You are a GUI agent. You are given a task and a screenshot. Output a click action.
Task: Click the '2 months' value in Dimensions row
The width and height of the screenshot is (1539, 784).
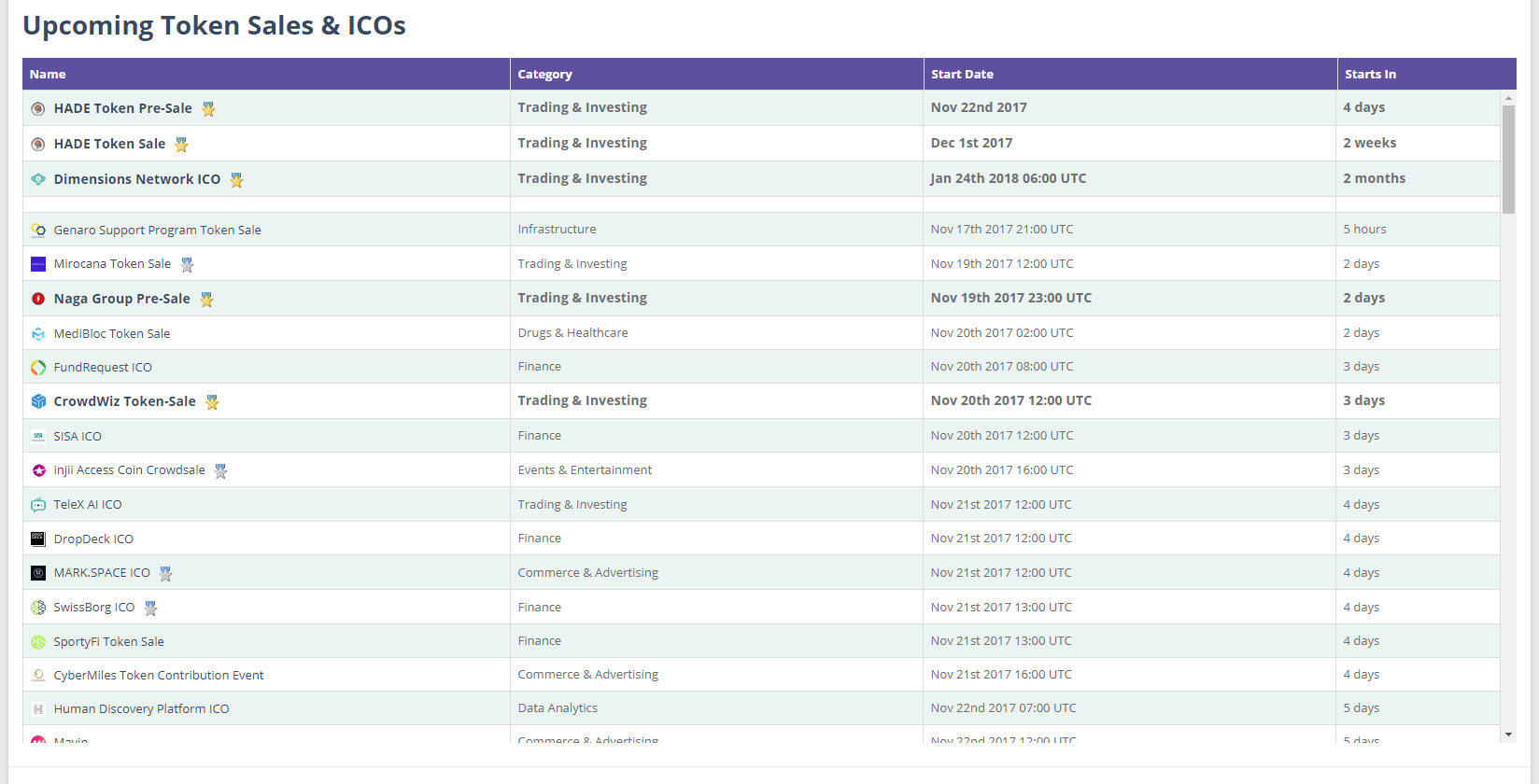(x=1374, y=178)
